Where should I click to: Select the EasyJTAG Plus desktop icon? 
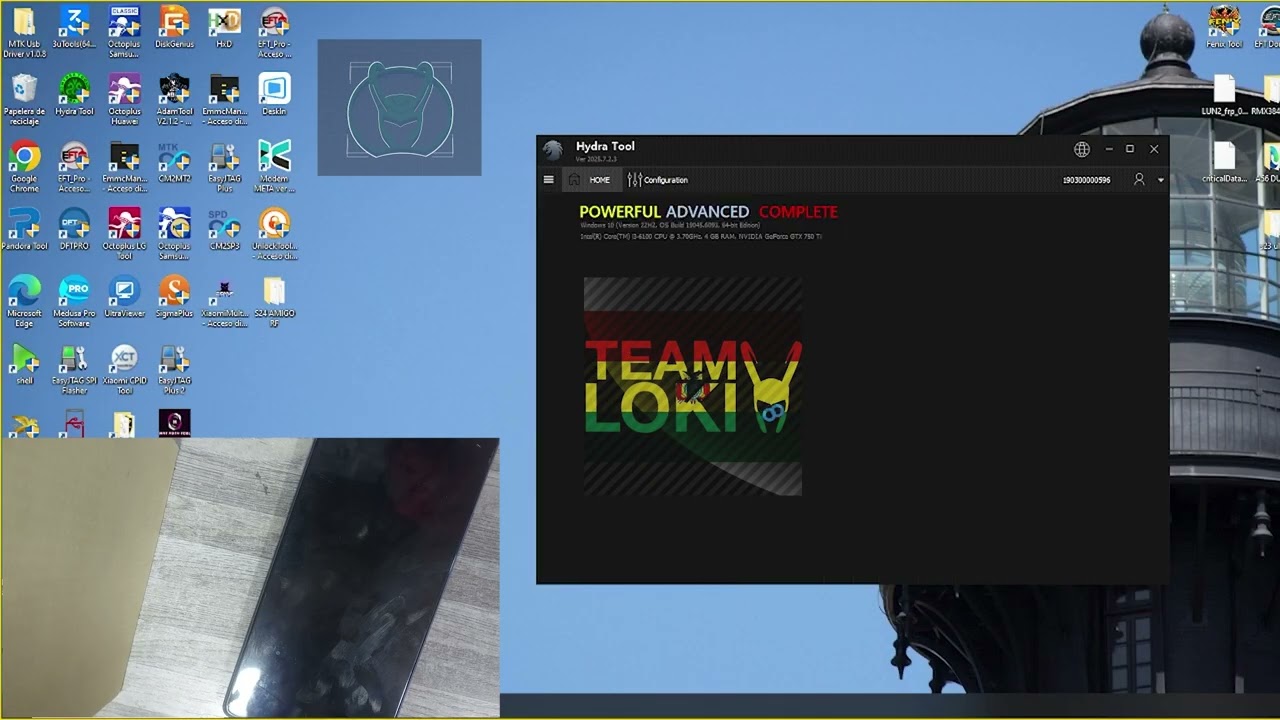point(224,167)
